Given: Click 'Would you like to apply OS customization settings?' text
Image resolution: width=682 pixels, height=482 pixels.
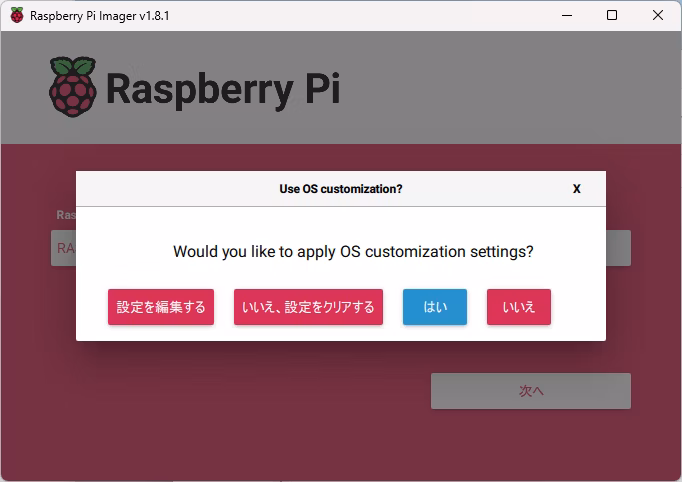Looking at the screenshot, I should coord(353,252).
